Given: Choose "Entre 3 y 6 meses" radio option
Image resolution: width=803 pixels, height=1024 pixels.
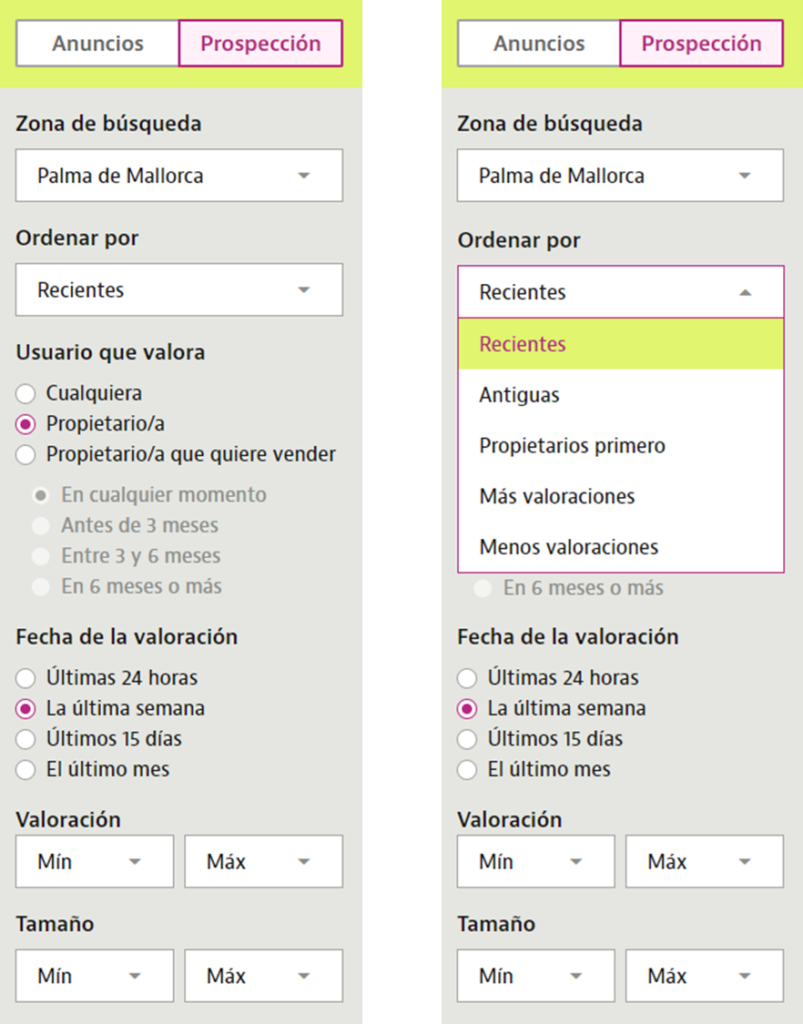Looking at the screenshot, I should tap(41, 557).
